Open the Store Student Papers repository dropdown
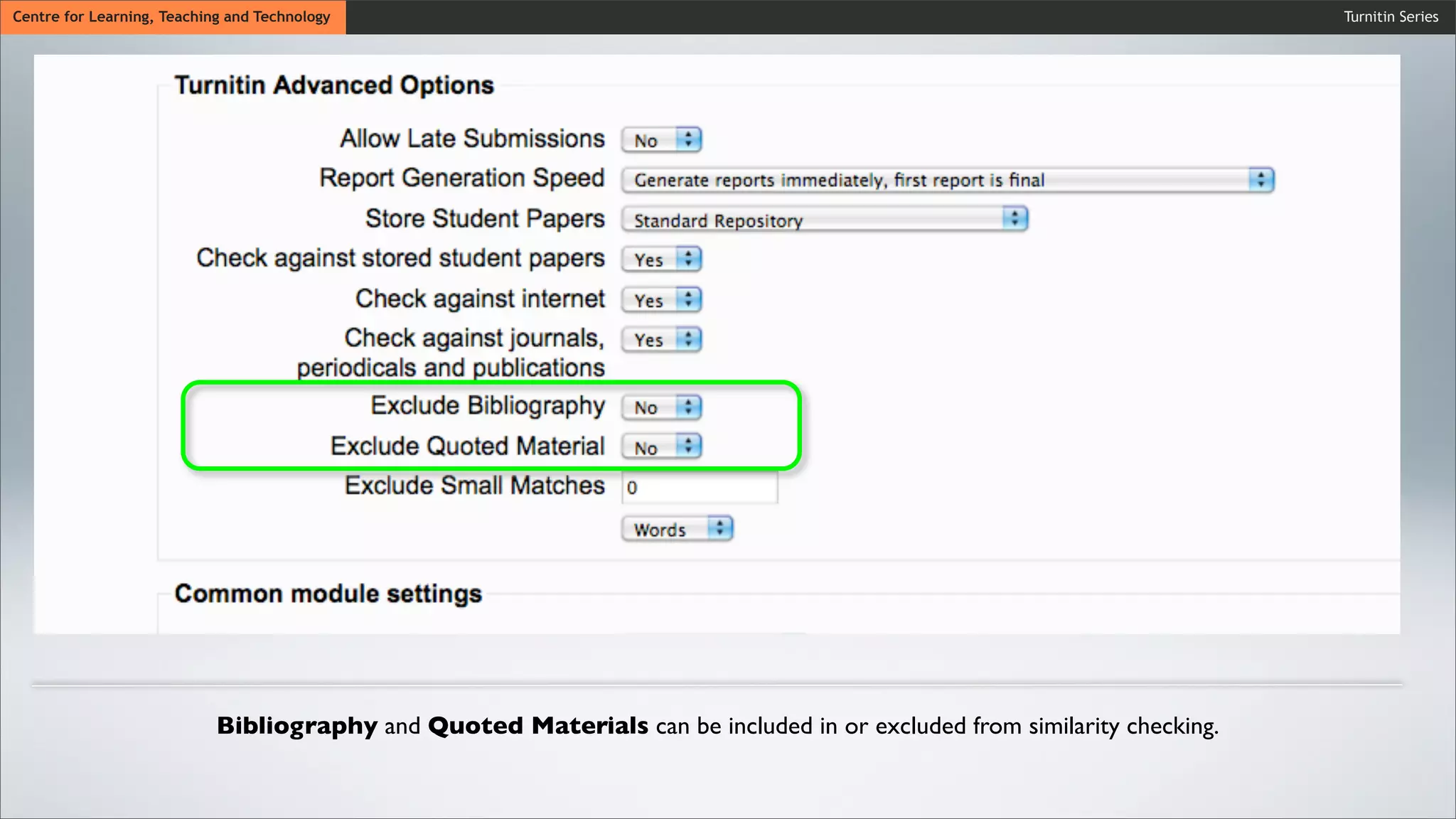 tap(823, 220)
